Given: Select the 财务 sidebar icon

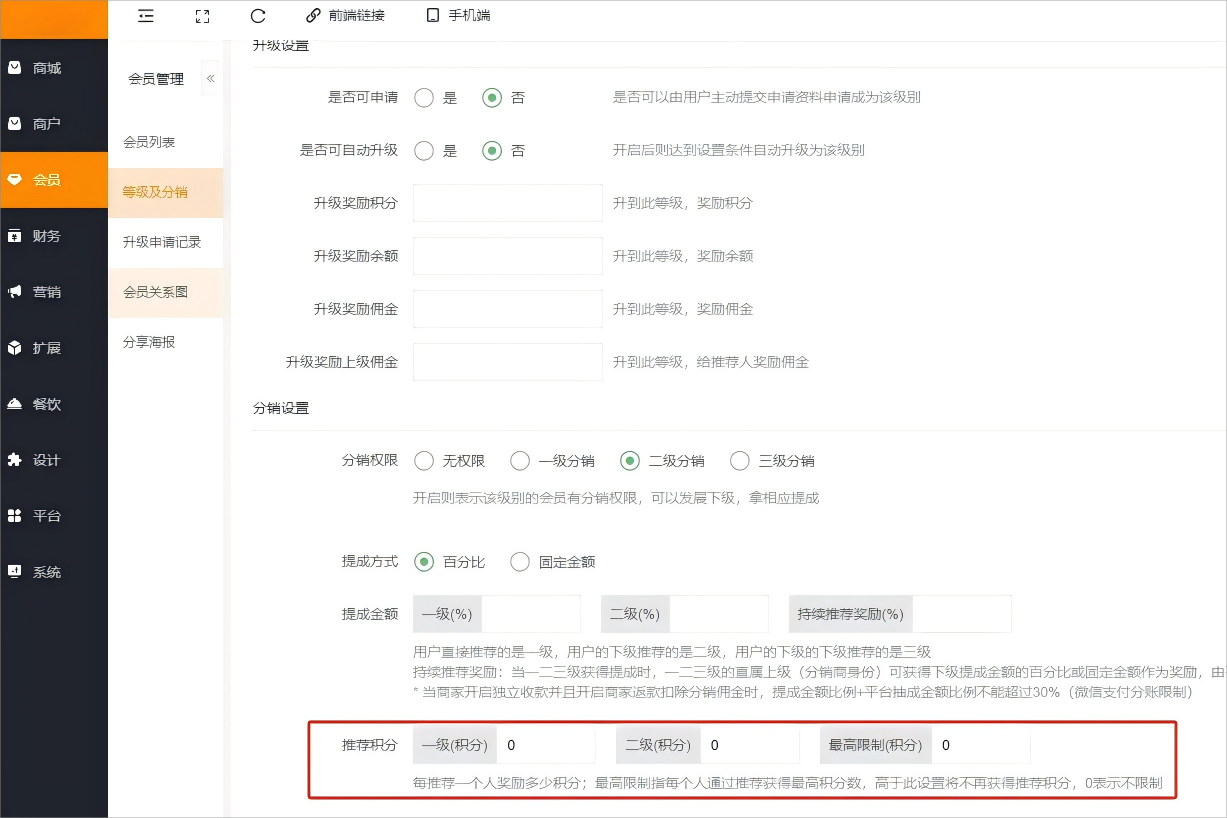Looking at the screenshot, I should [54, 235].
